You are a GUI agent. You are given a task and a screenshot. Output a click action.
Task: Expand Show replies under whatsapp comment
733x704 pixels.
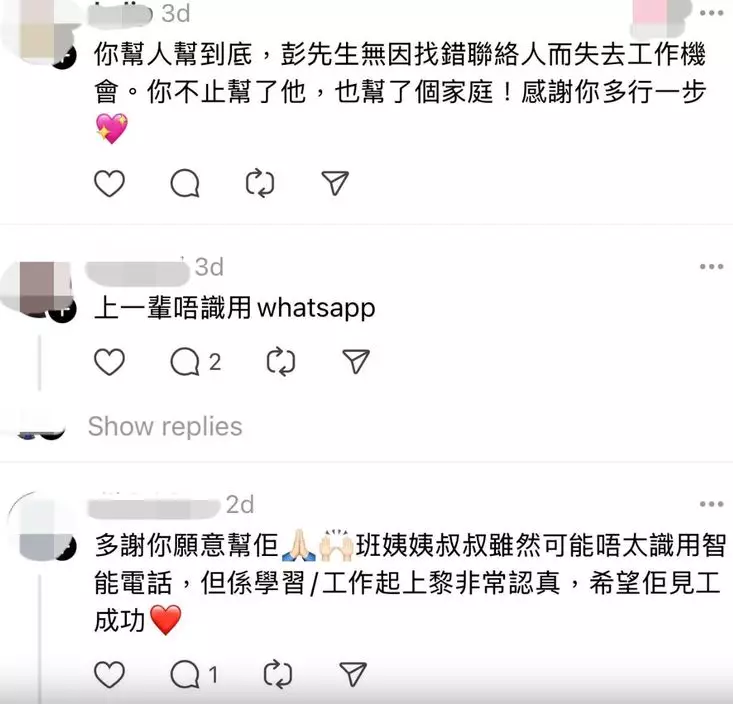[165, 426]
